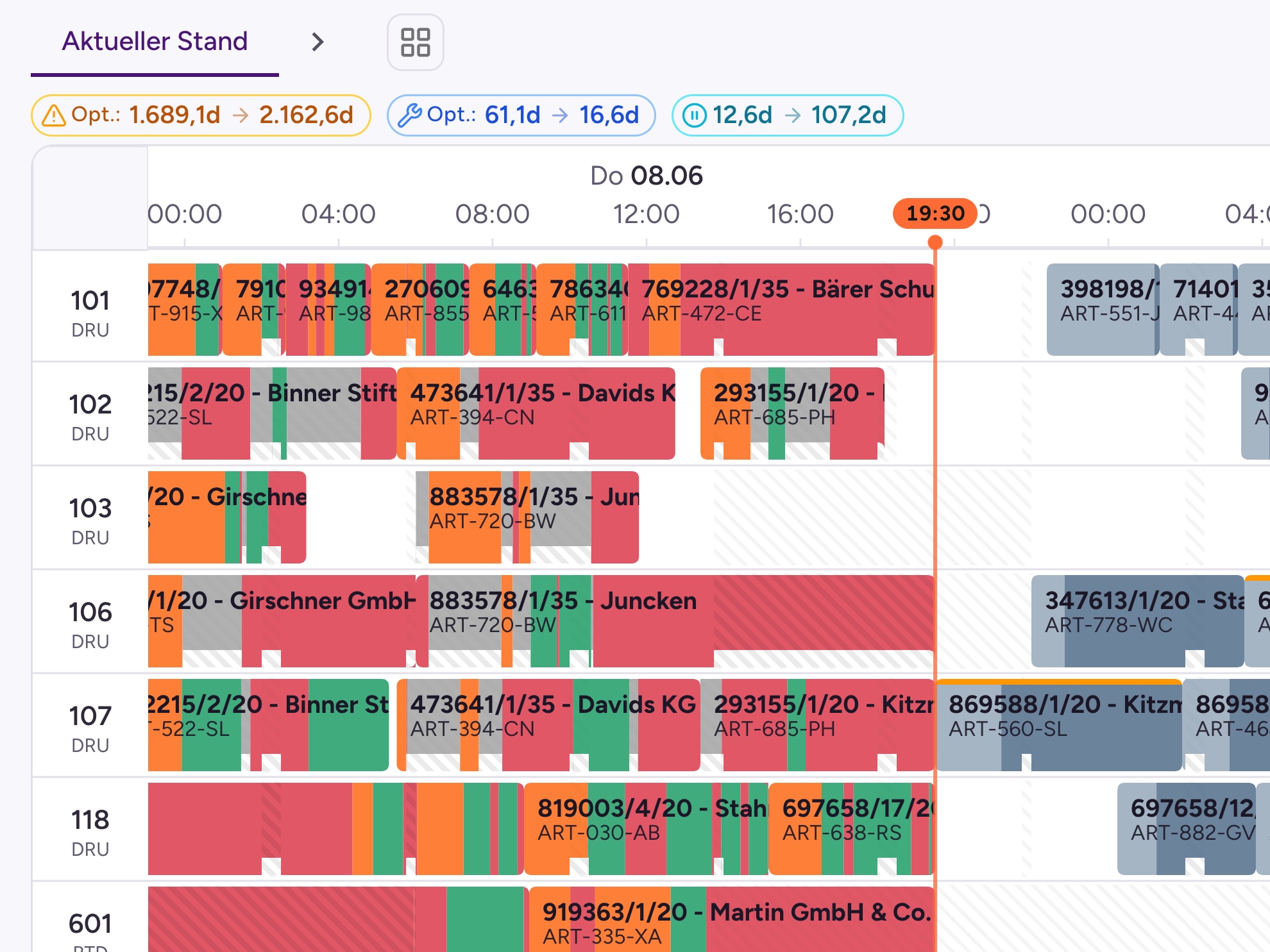Open the teal idle badge showing 107,2d
Screen dimensions: 1270x952
click(788, 115)
